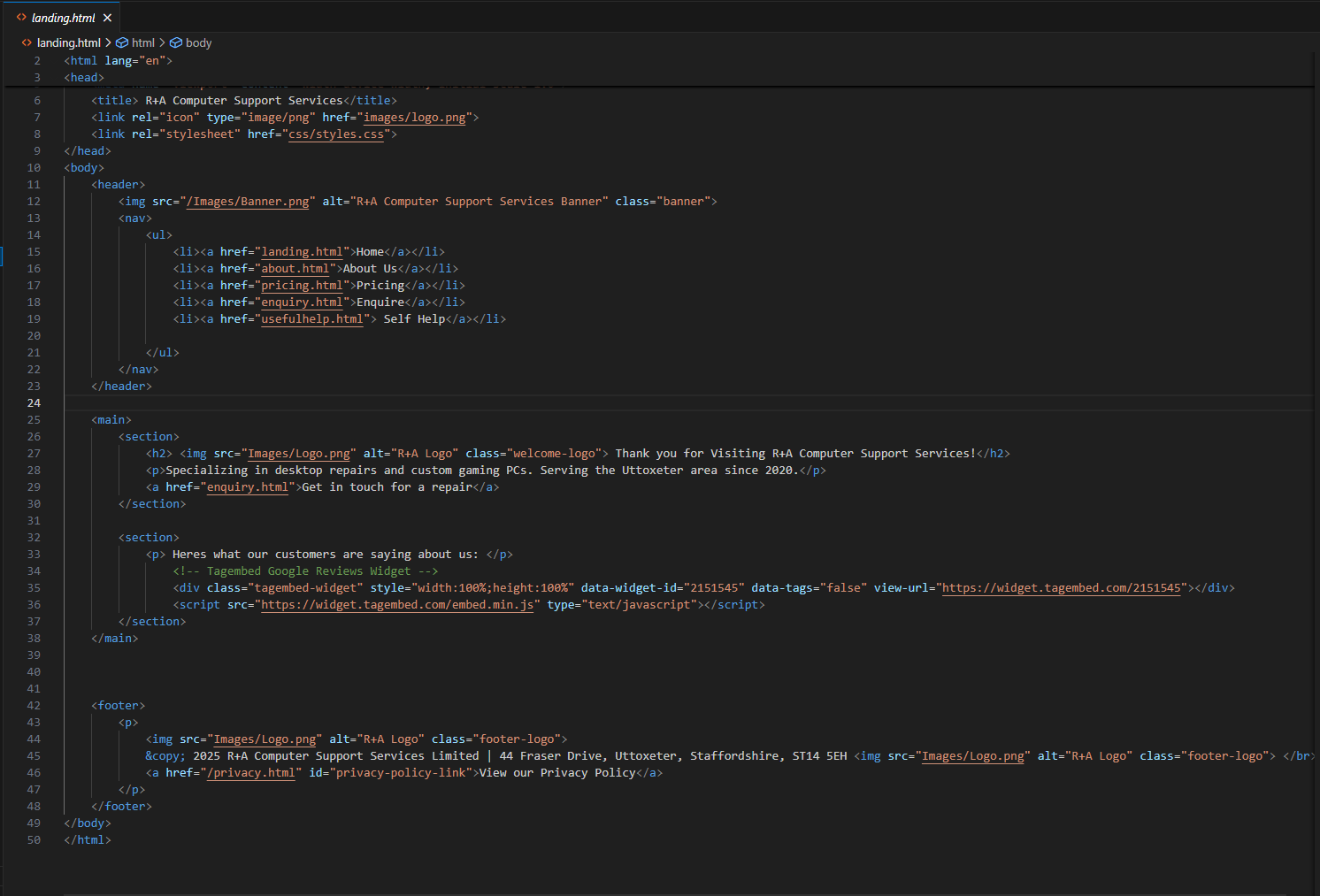Open the pricing.html link
The image size is (1320, 896).
pos(302,285)
